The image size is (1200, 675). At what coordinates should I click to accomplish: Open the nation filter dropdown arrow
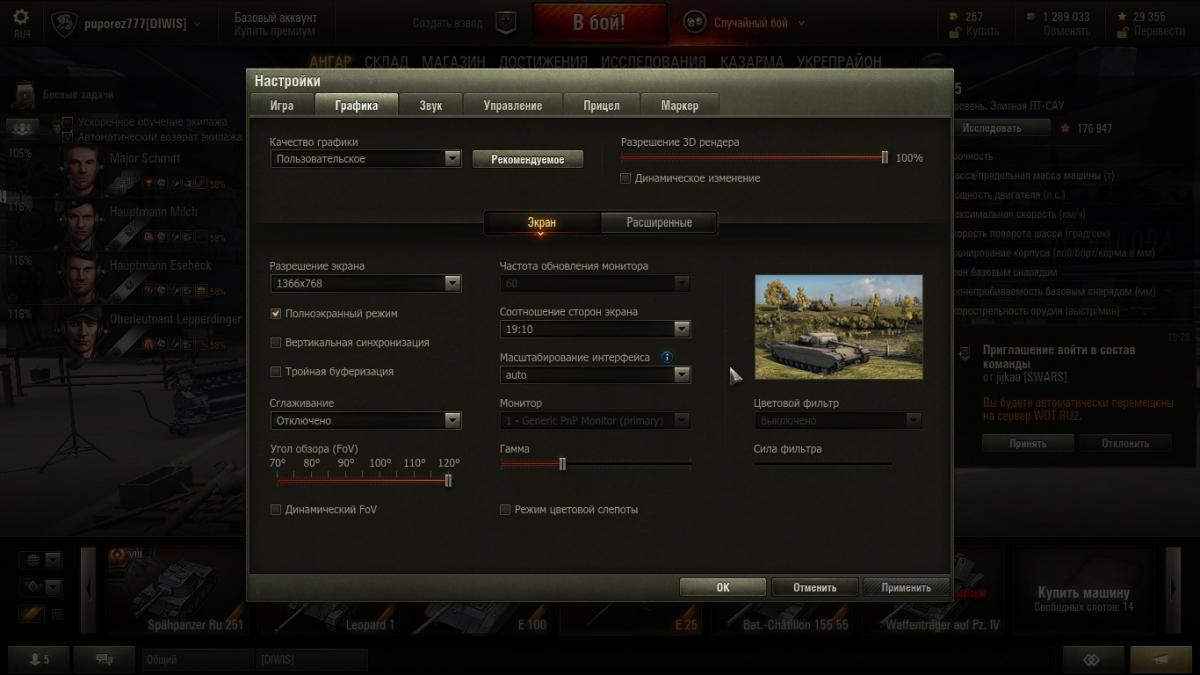(x=53, y=560)
